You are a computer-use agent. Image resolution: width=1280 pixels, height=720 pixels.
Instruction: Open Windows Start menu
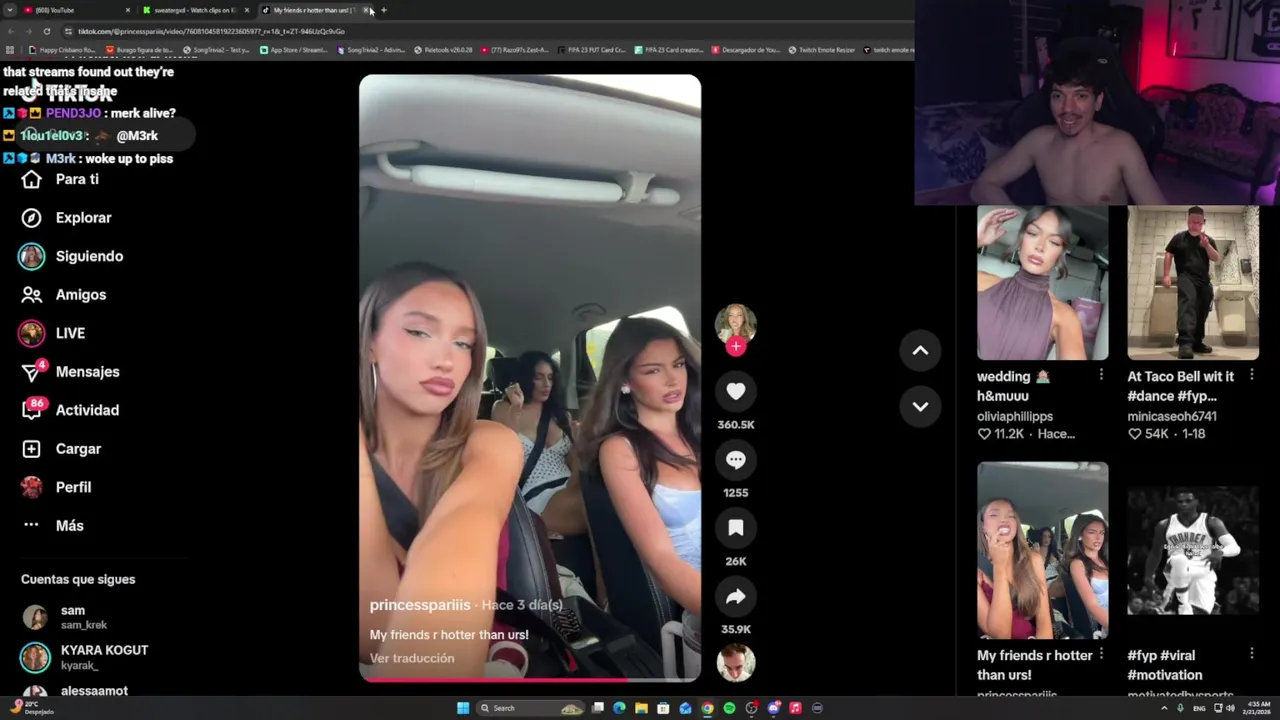(463, 708)
